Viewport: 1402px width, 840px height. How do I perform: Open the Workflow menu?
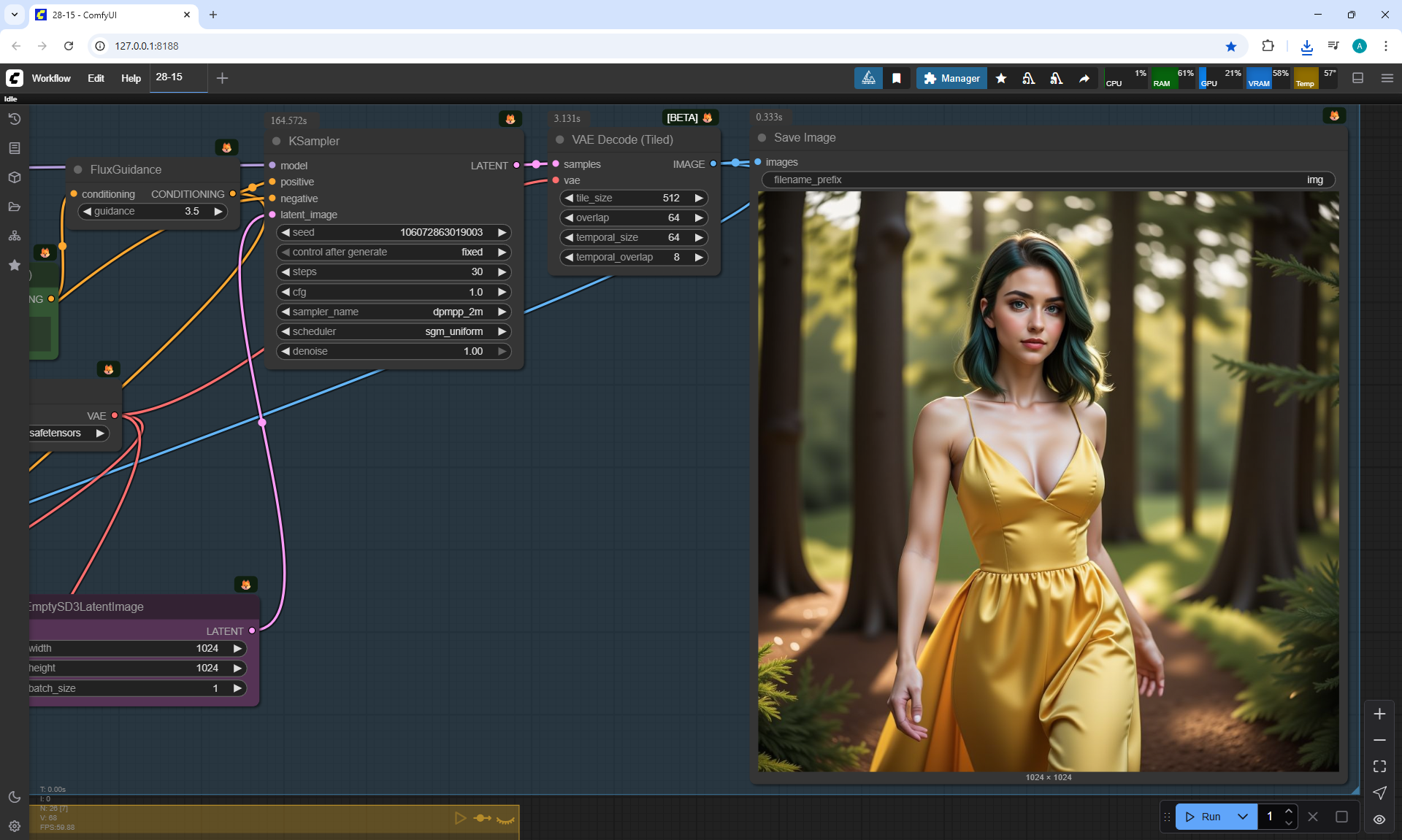(51, 78)
